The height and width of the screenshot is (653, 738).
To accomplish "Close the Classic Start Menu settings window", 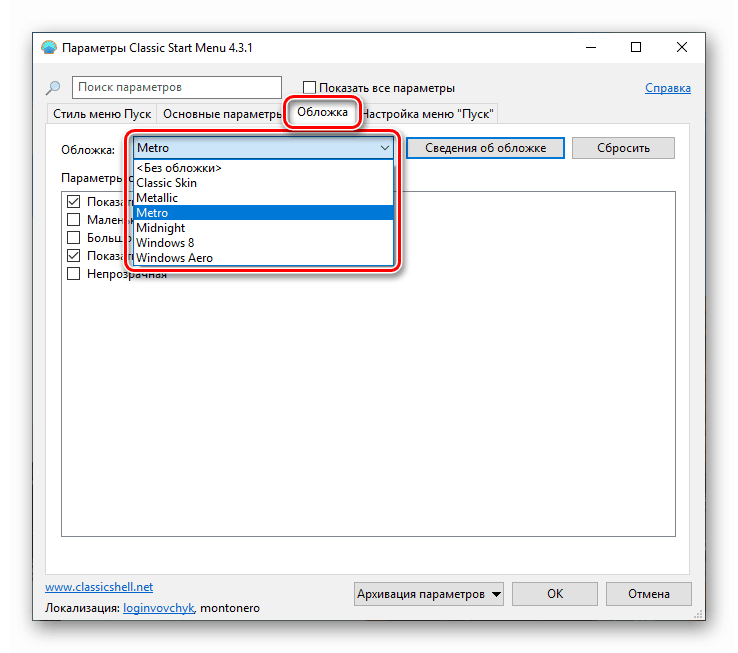I will [x=682, y=48].
